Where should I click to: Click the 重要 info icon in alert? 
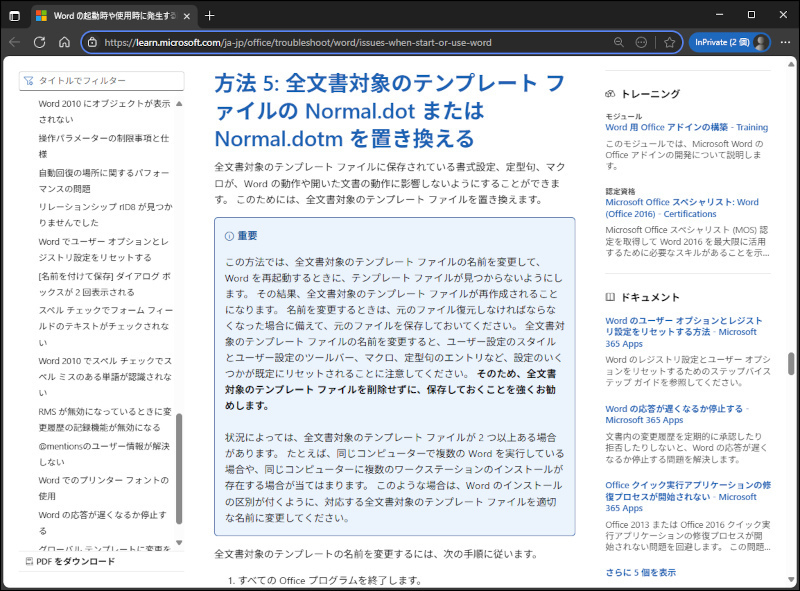[x=229, y=236]
